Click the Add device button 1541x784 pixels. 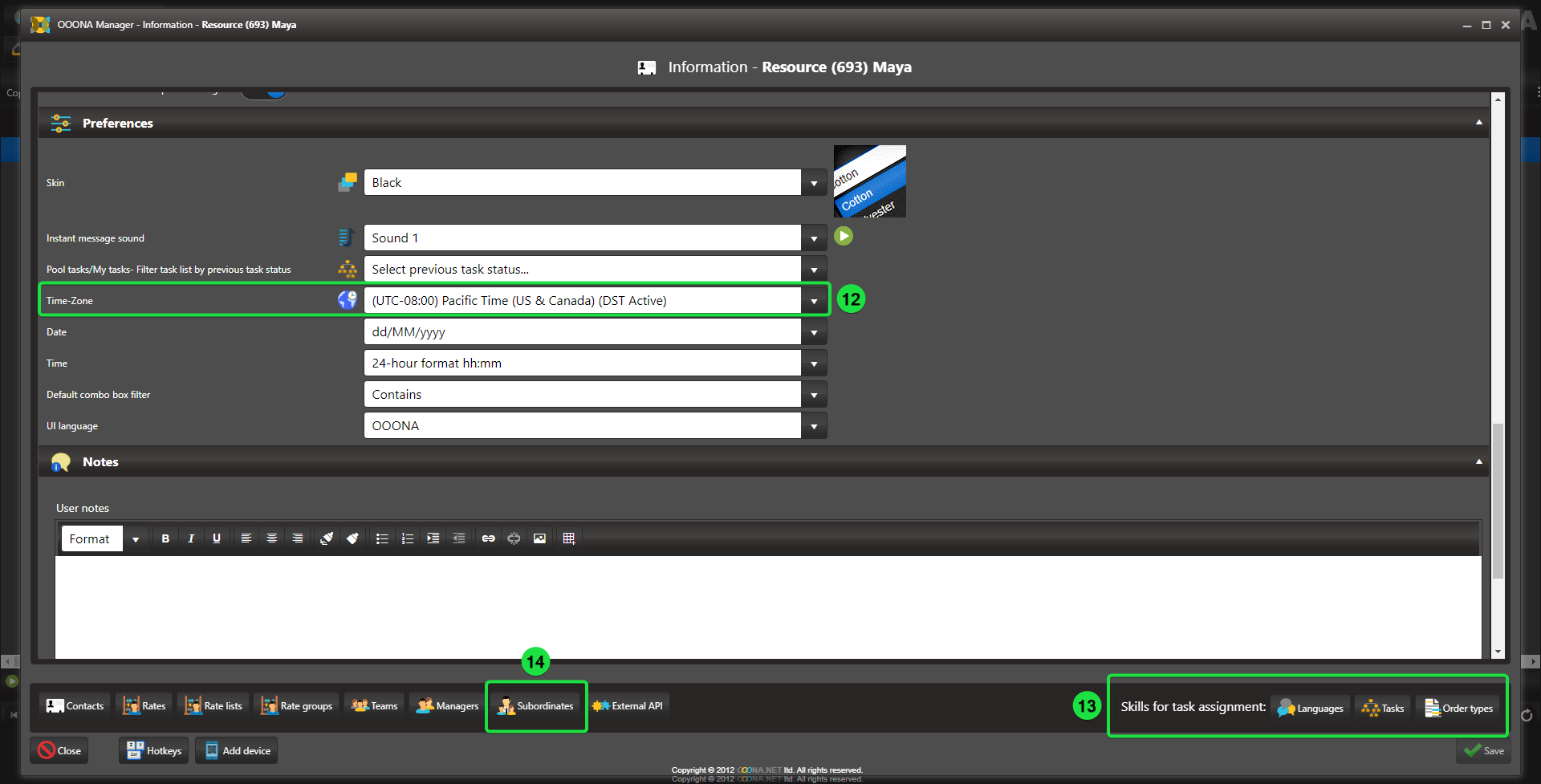tap(237, 751)
